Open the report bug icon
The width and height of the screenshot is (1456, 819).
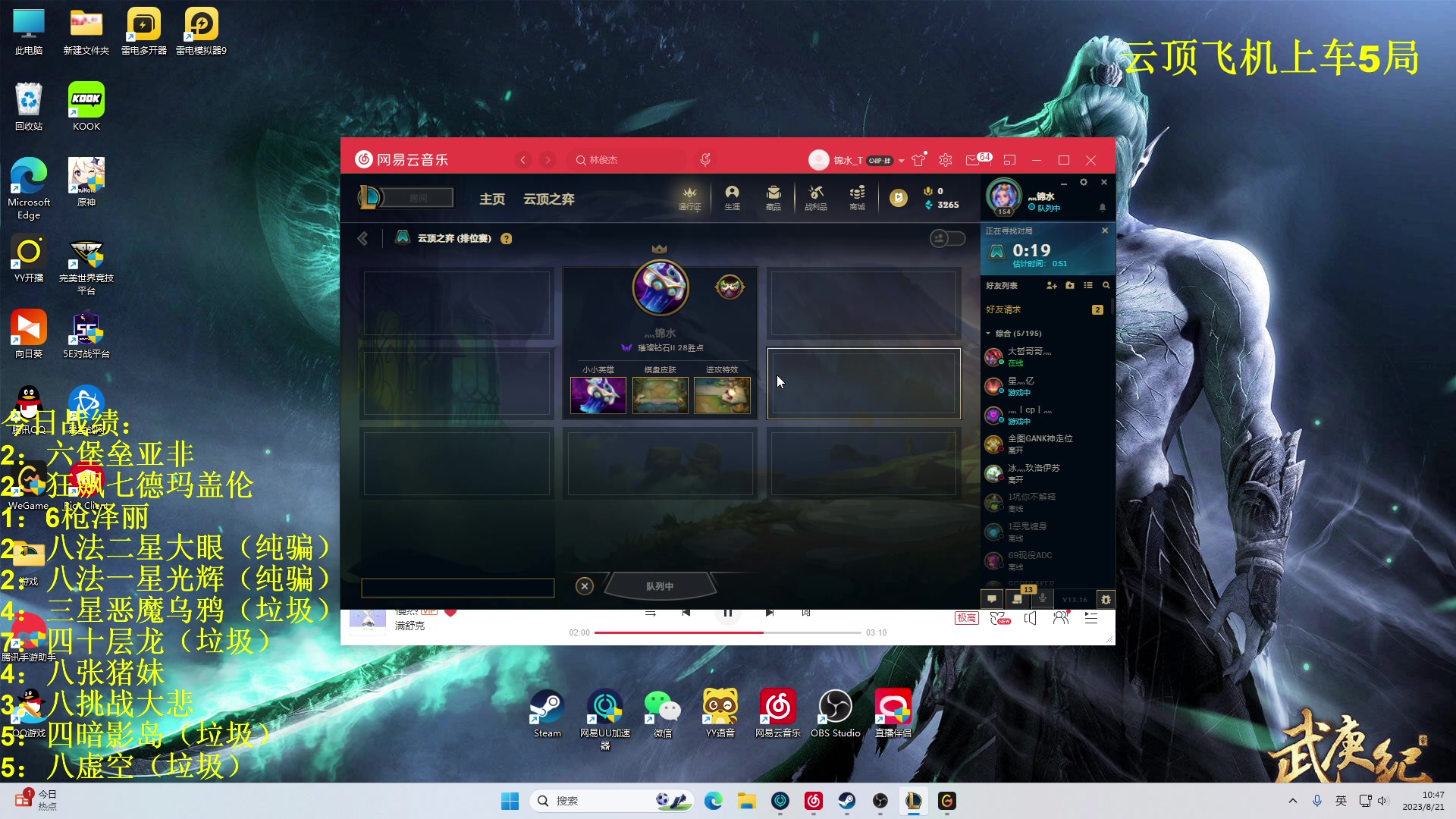coord(1106,599)
